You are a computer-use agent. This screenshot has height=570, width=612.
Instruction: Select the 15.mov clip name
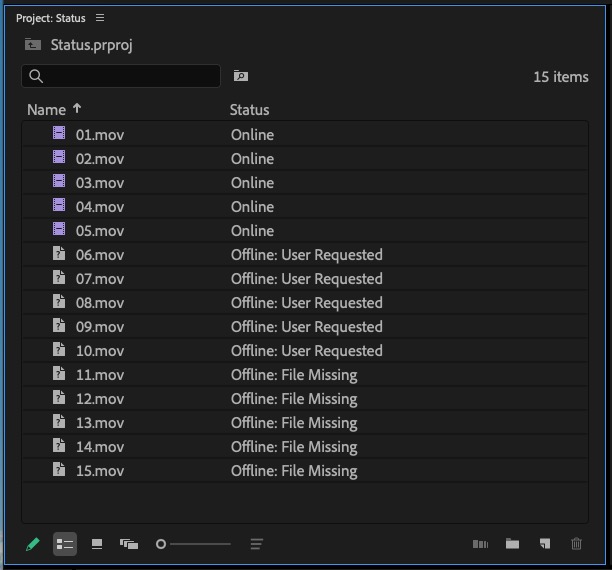click(x=100, y=471)
